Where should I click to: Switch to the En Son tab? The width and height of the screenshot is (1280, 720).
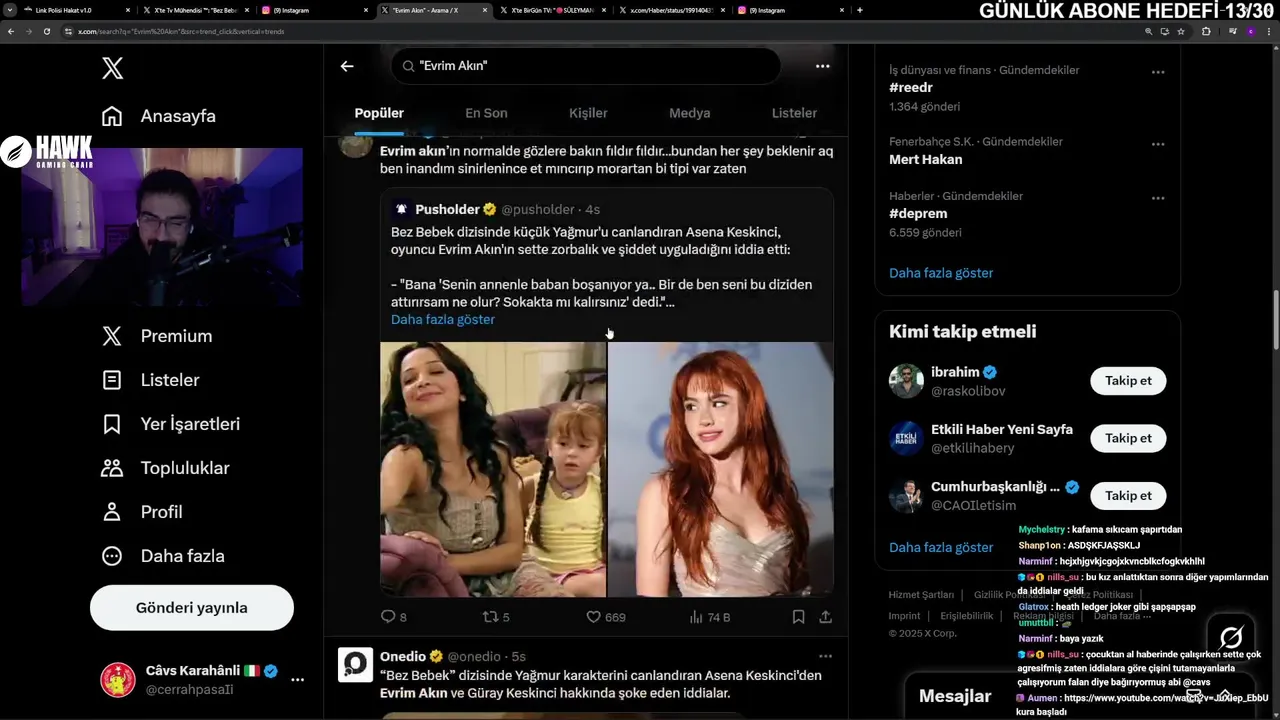[486, 113]
